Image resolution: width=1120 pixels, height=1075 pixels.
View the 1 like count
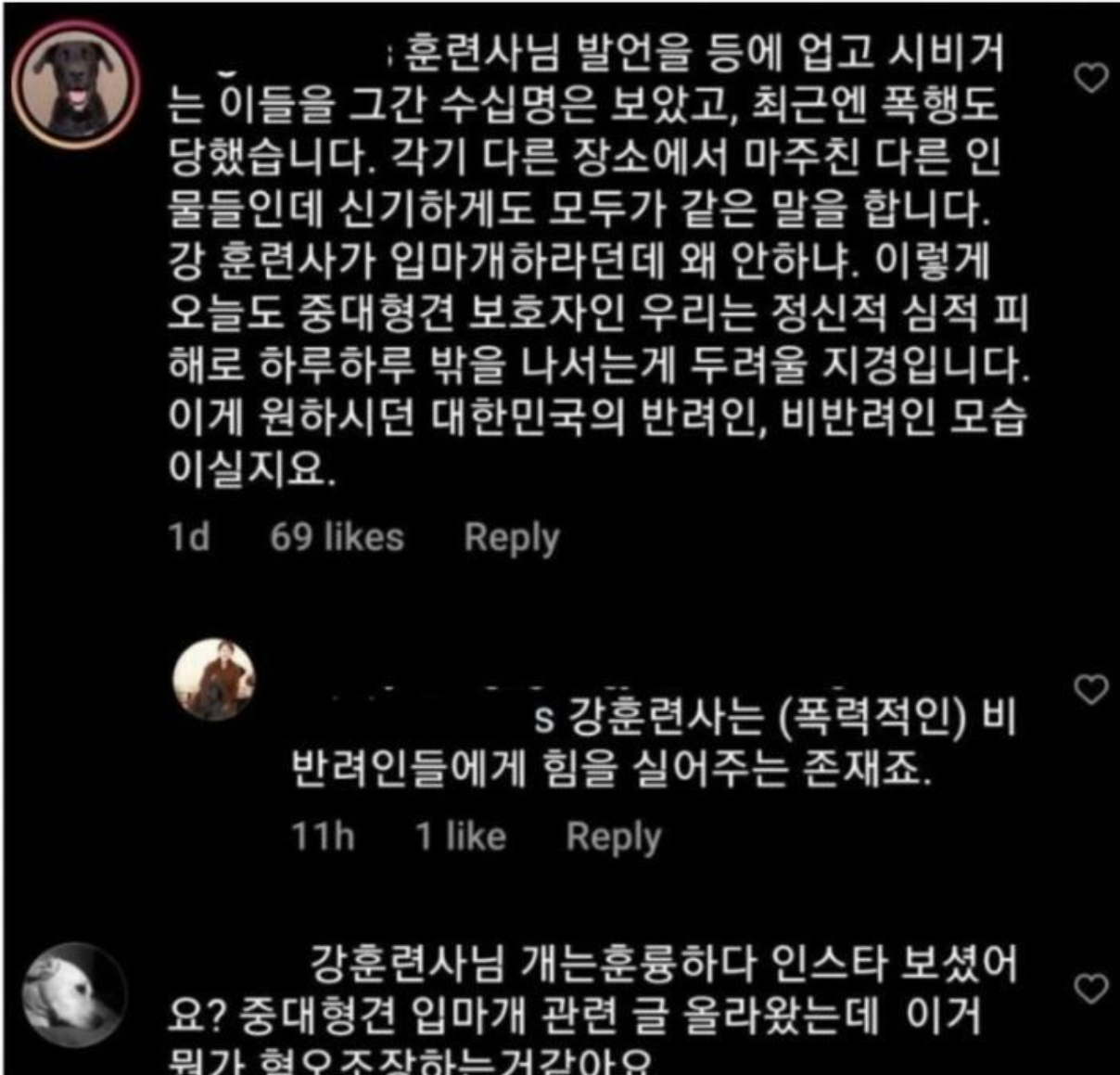(461, 837)
